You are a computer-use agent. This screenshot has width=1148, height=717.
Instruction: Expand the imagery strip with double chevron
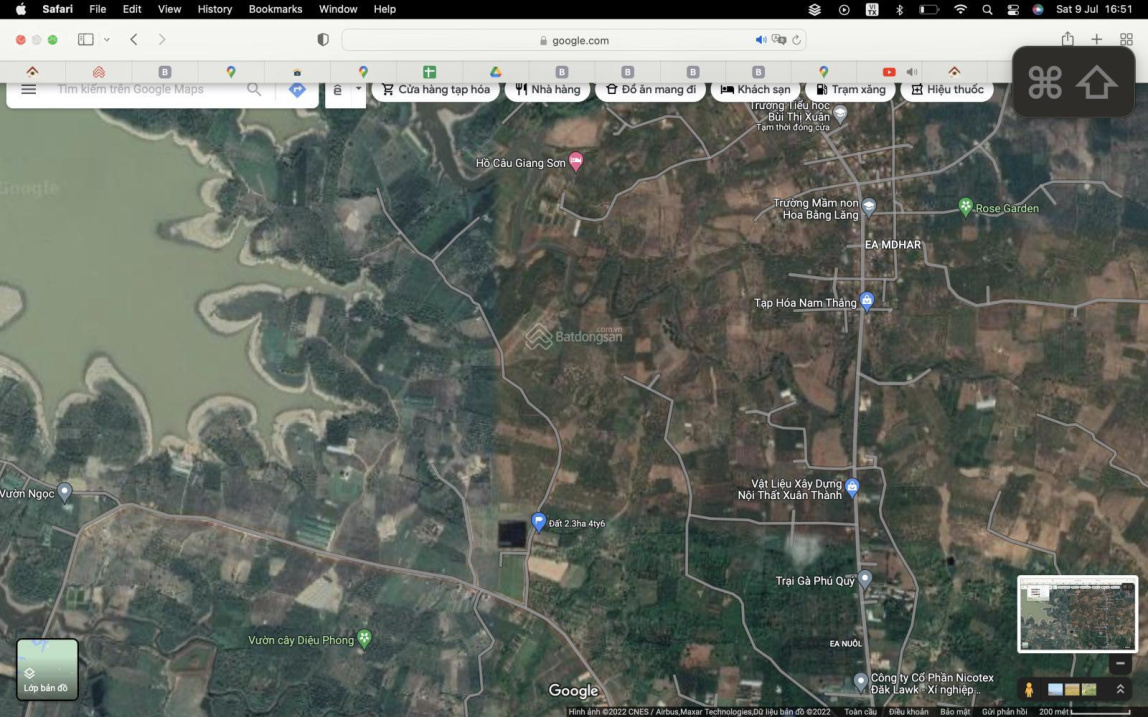pyautogui.click(x=1120, y=689)
